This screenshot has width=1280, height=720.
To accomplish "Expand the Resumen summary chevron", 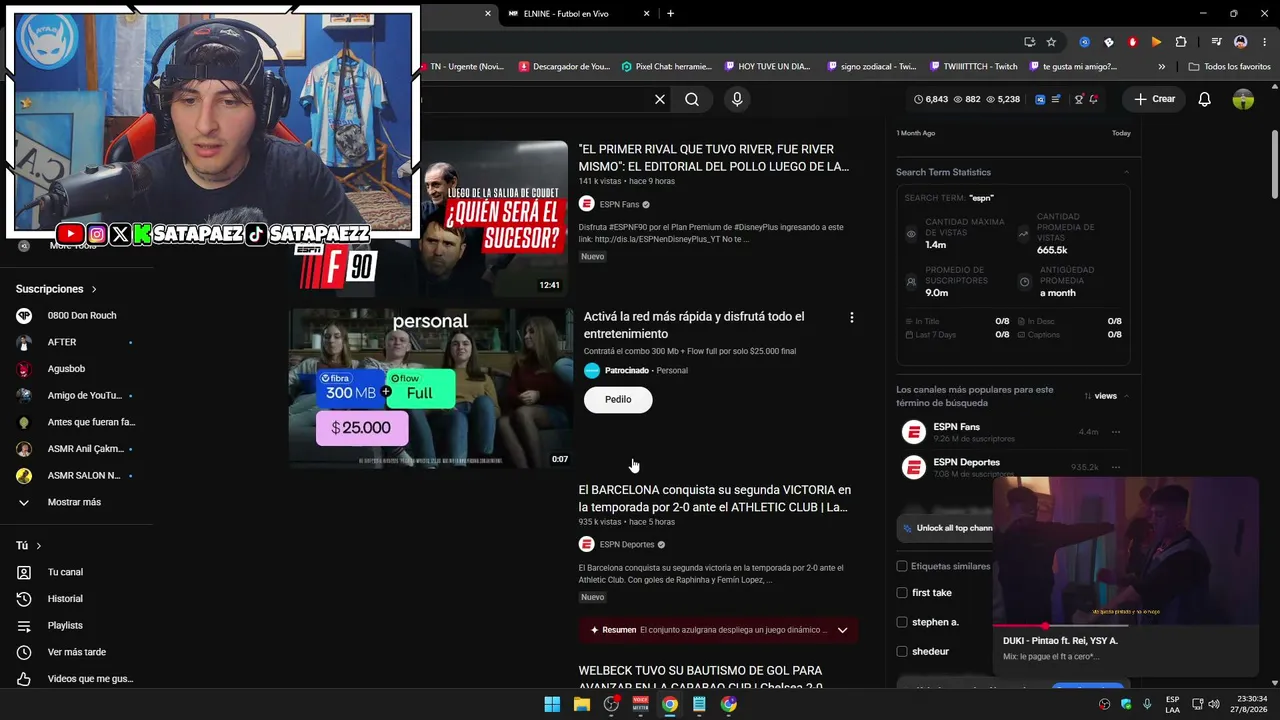I will [842, 630].
